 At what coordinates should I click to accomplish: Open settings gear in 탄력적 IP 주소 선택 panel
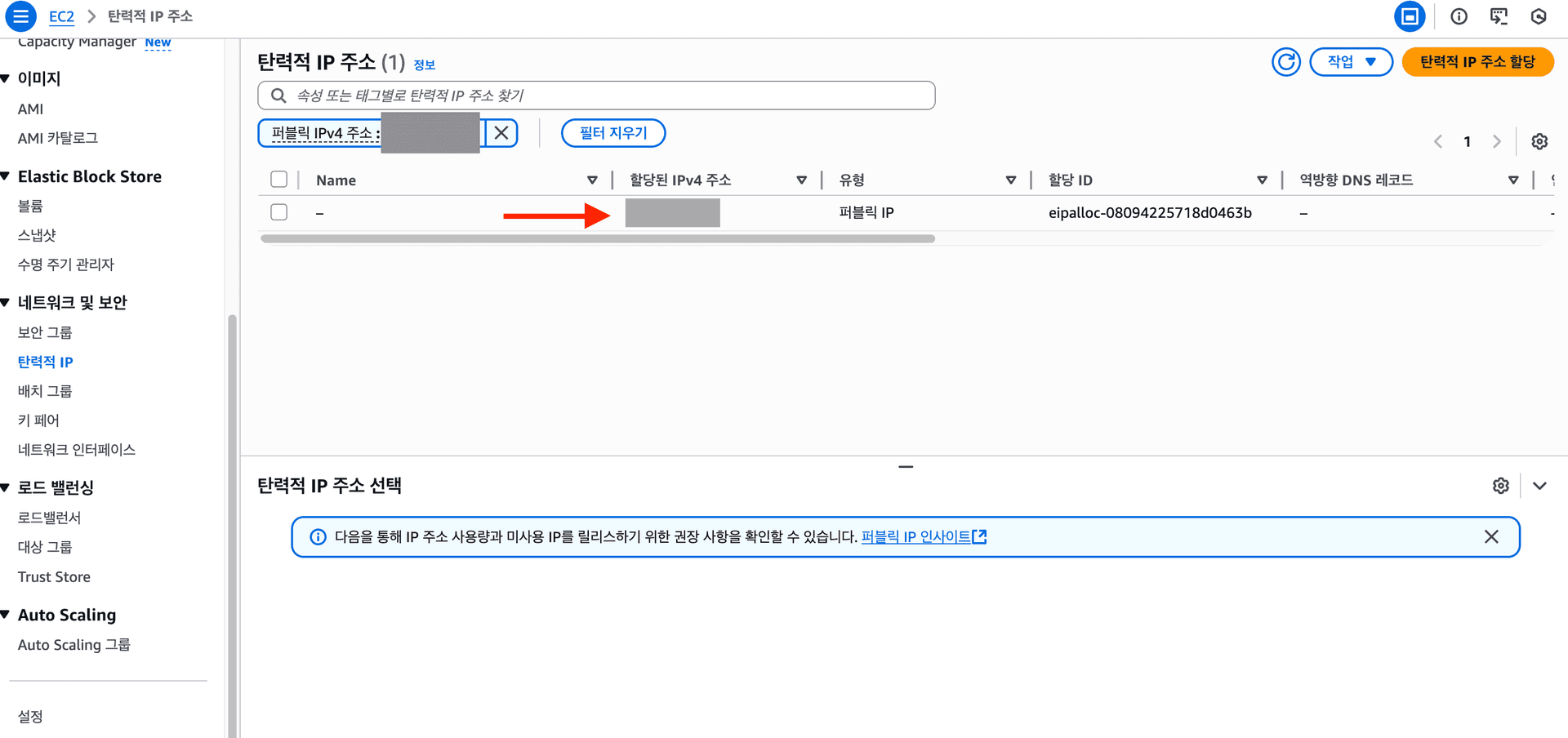pyautogui.click(x=1501, y=485)
